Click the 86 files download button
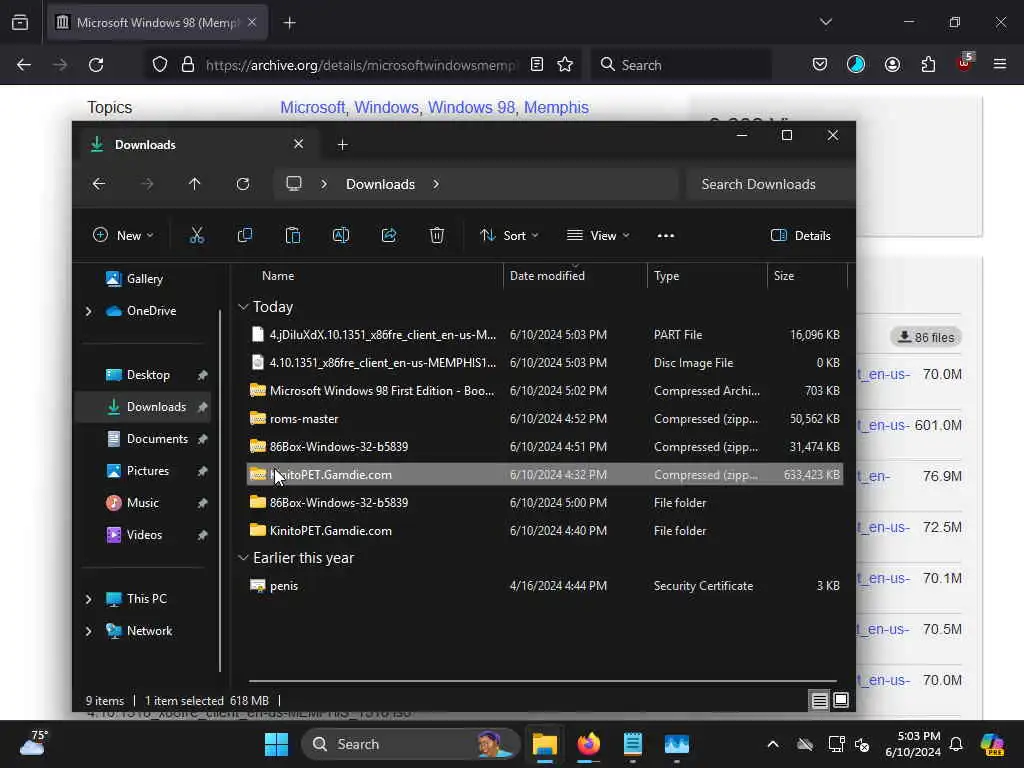 coord(925,337)
